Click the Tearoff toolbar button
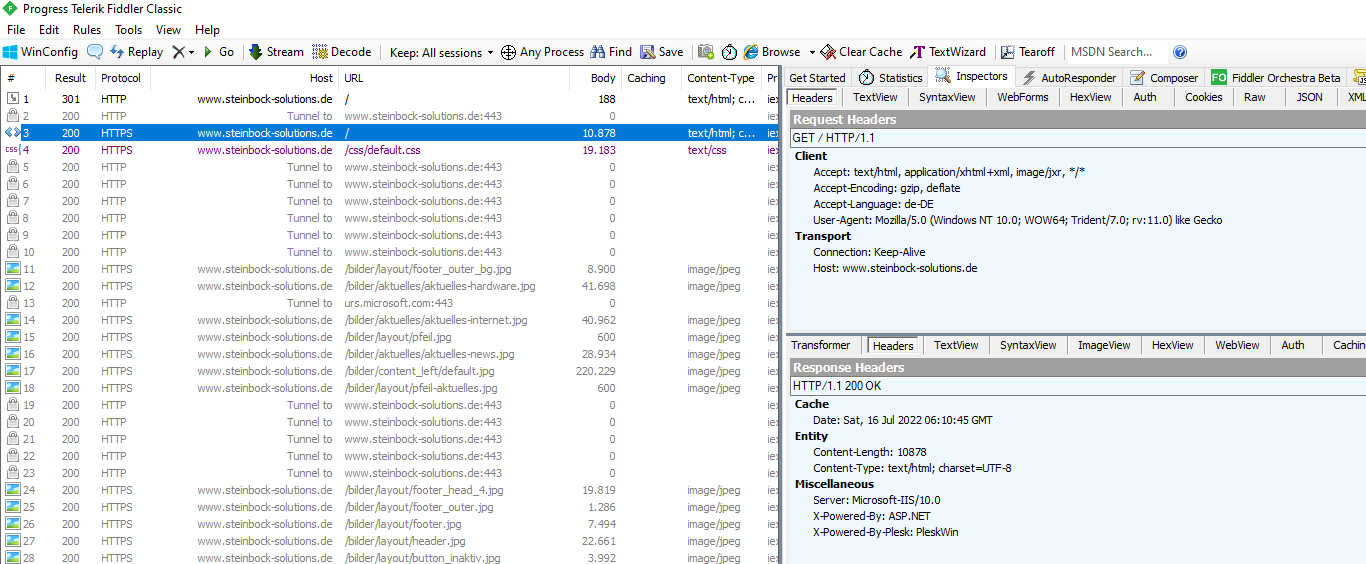Screen dimensions: 1366x564 pyautogui.click(x=1028, y=52)
